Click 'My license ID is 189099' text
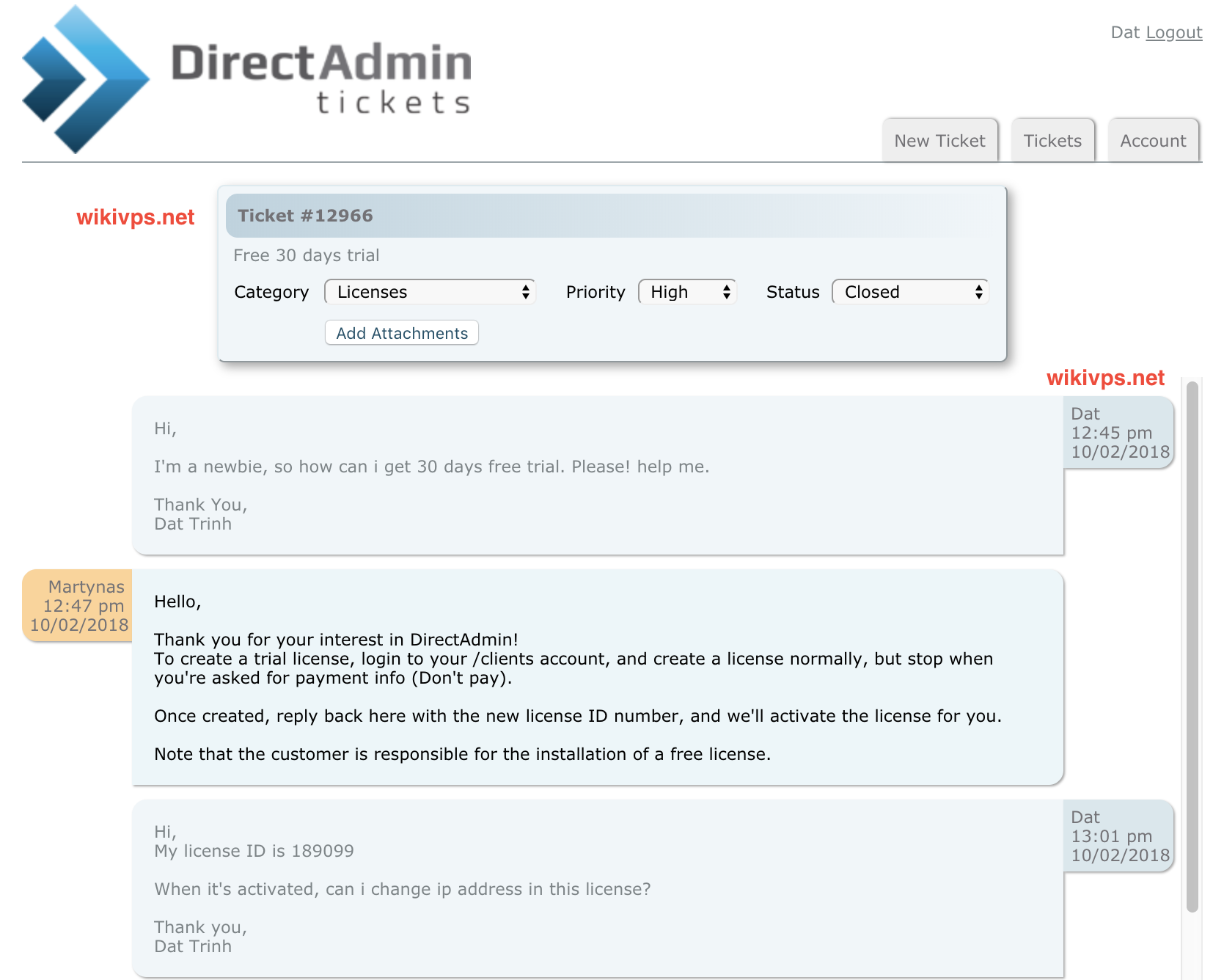Image resolution: width=1213 pixels, height=980 pixels. pyautogui.click(x=254, y=851)
